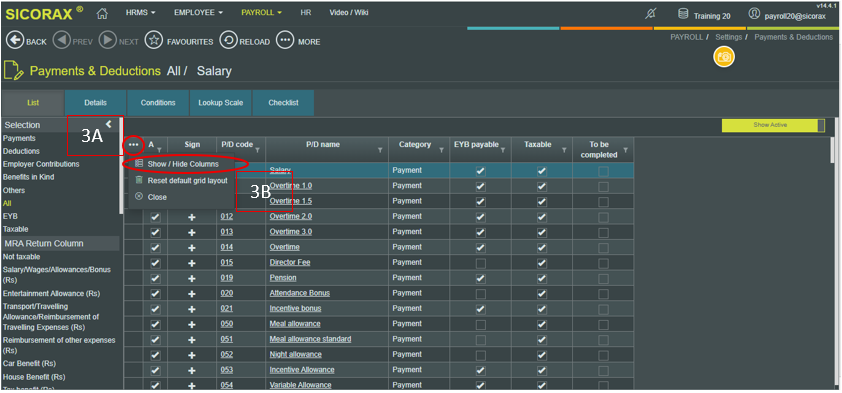This screenshot has height=393, width=842.
Task: Click the NEXT record arrow
Action: tap(108, 41)
